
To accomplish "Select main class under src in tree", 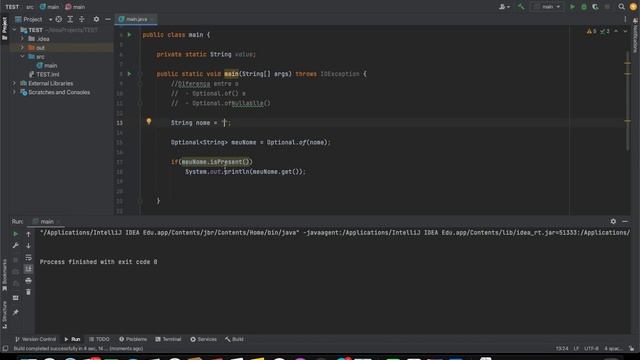I will pos(47,65).
